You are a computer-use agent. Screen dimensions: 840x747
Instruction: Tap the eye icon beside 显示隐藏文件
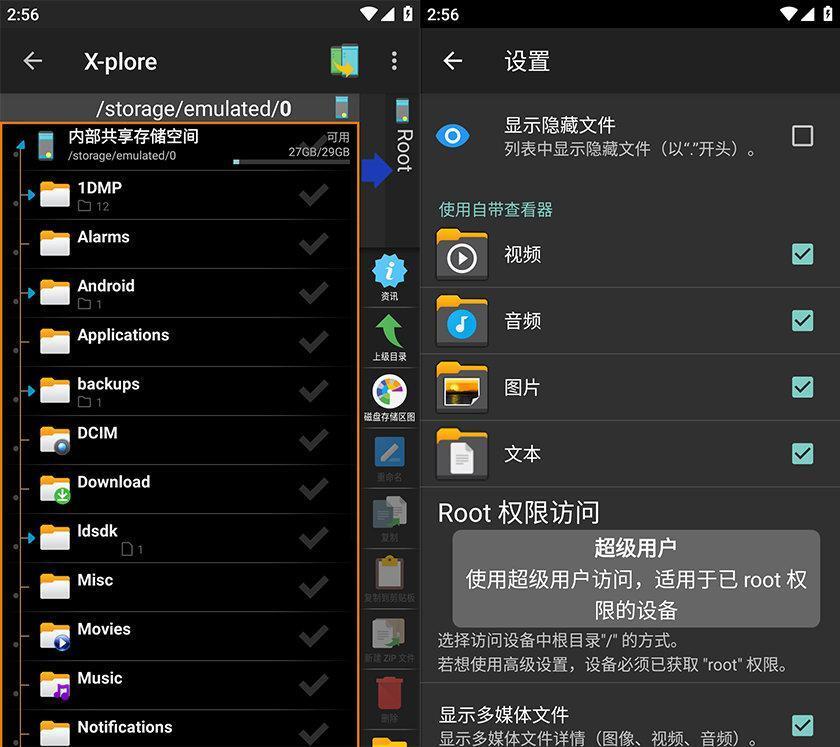(453, 136)
